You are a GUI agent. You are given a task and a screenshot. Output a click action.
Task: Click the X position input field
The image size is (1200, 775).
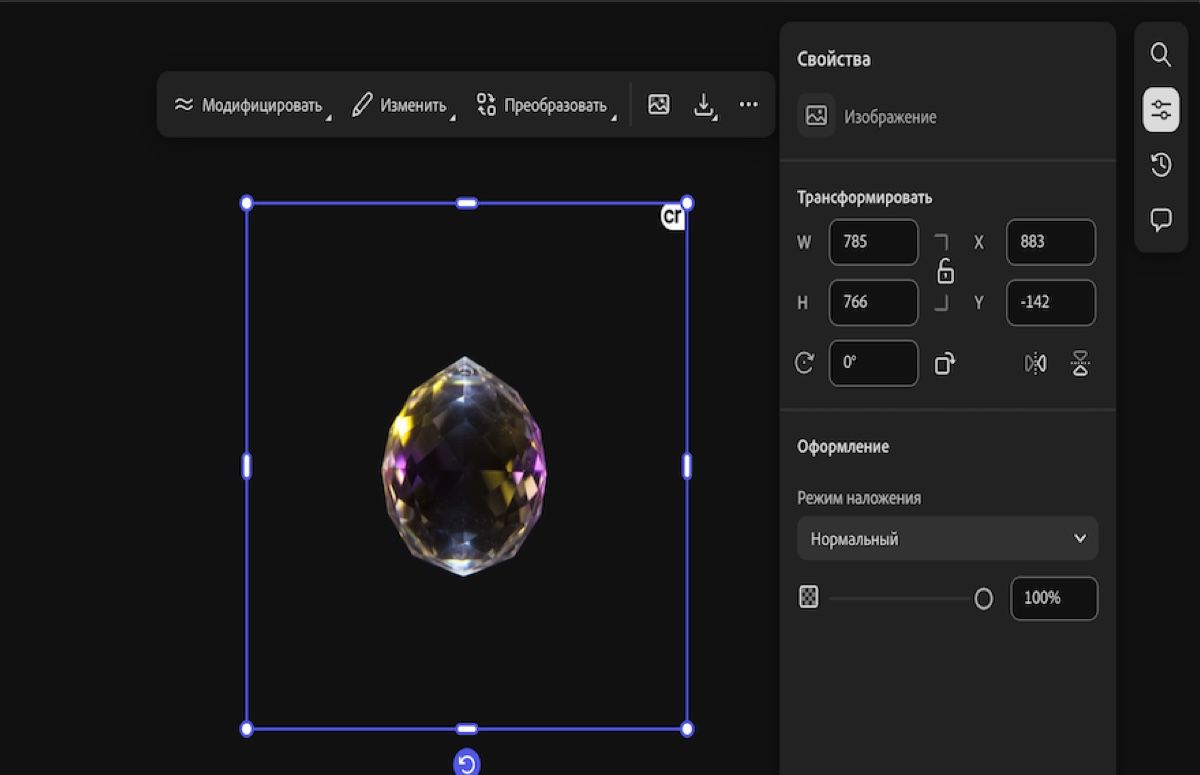(x=1051, y=242)
